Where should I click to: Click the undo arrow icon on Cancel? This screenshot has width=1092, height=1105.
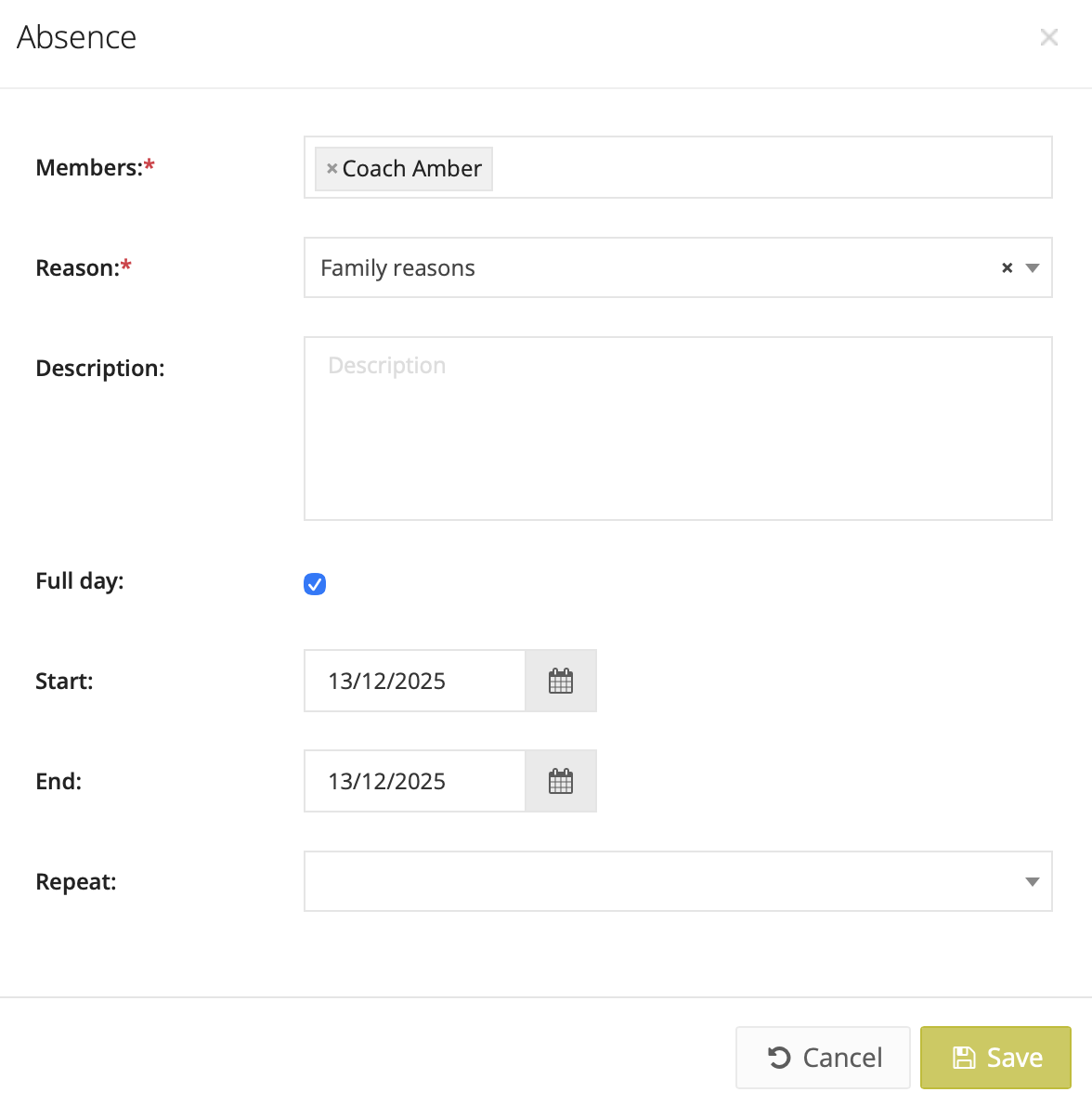pos(780,1058)
